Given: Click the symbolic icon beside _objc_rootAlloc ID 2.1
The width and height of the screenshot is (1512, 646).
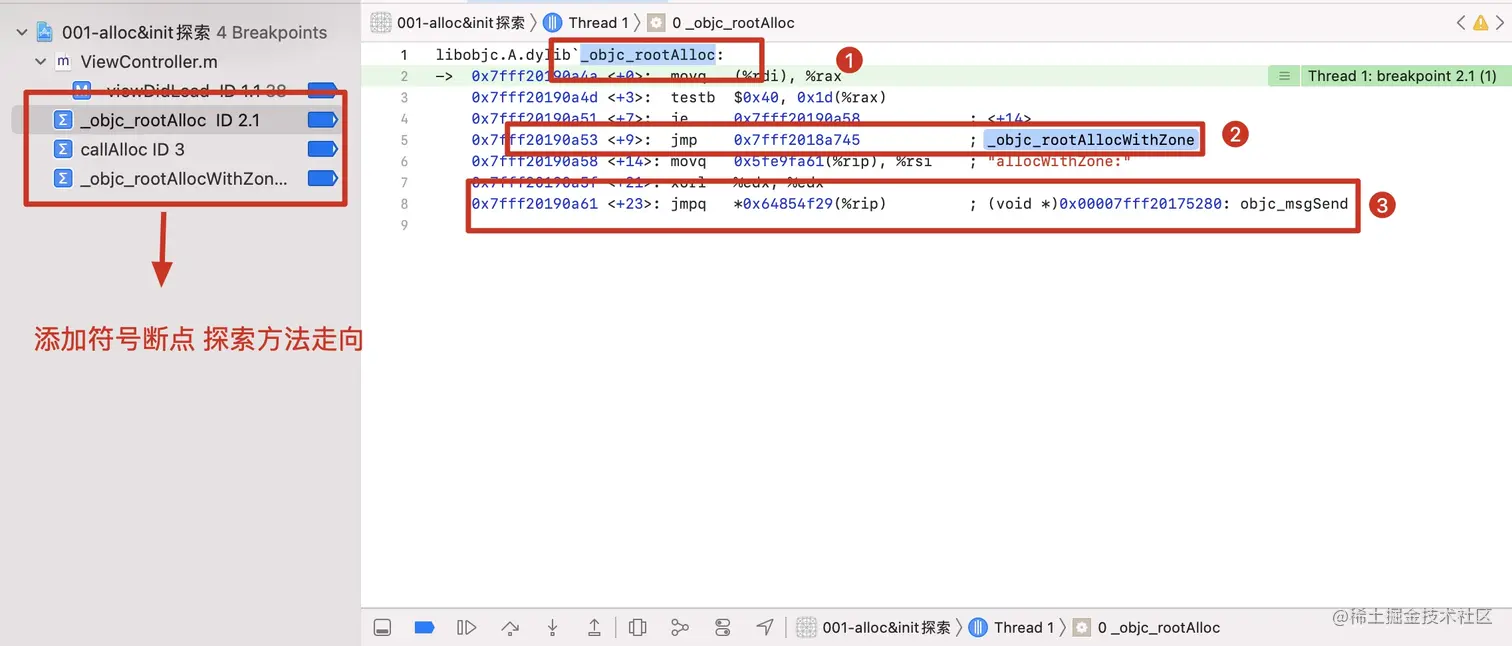Looking at the screenshot, I should 63,121.
